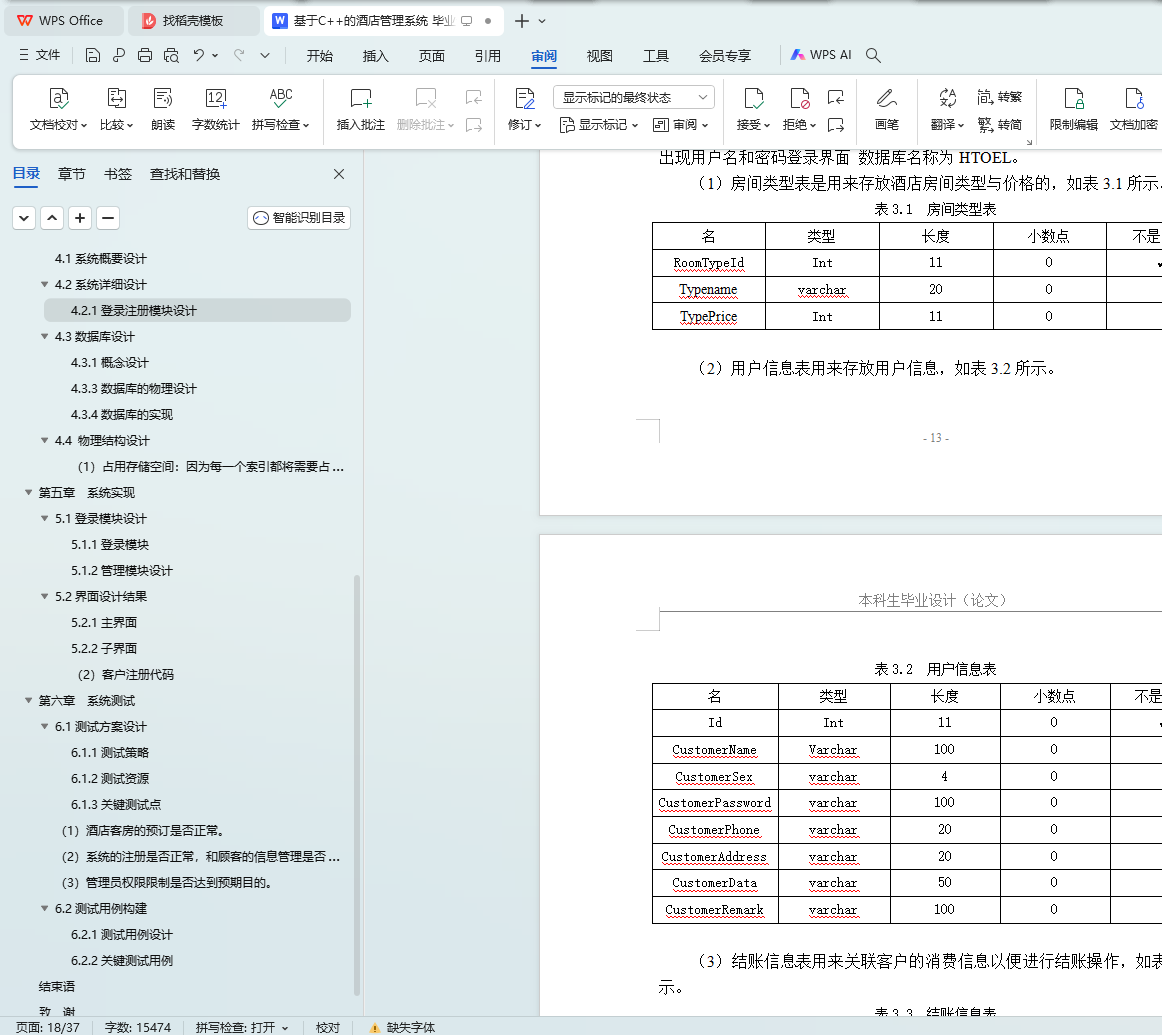The width and height of the screenshot is (1162, 1035).
Task: Add a new document tab
Action: pyautogui.click(x=522, y=21)
